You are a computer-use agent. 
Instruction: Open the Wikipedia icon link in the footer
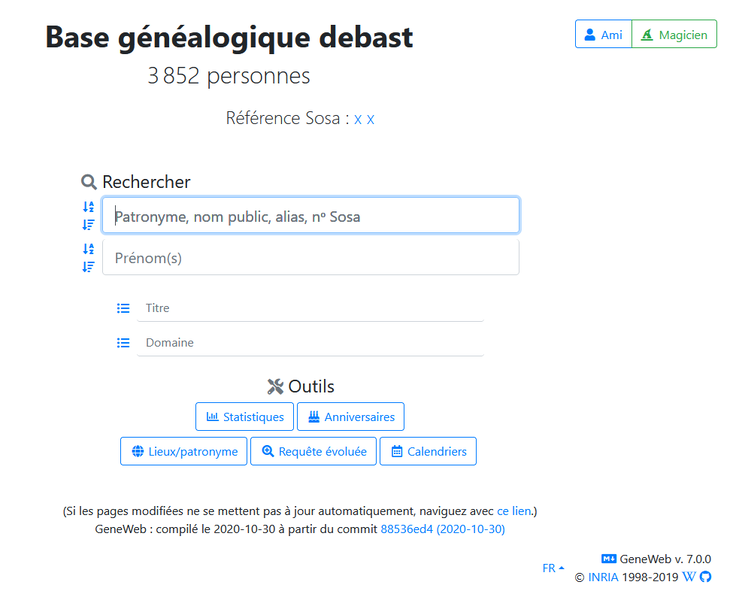pos(689,577)
